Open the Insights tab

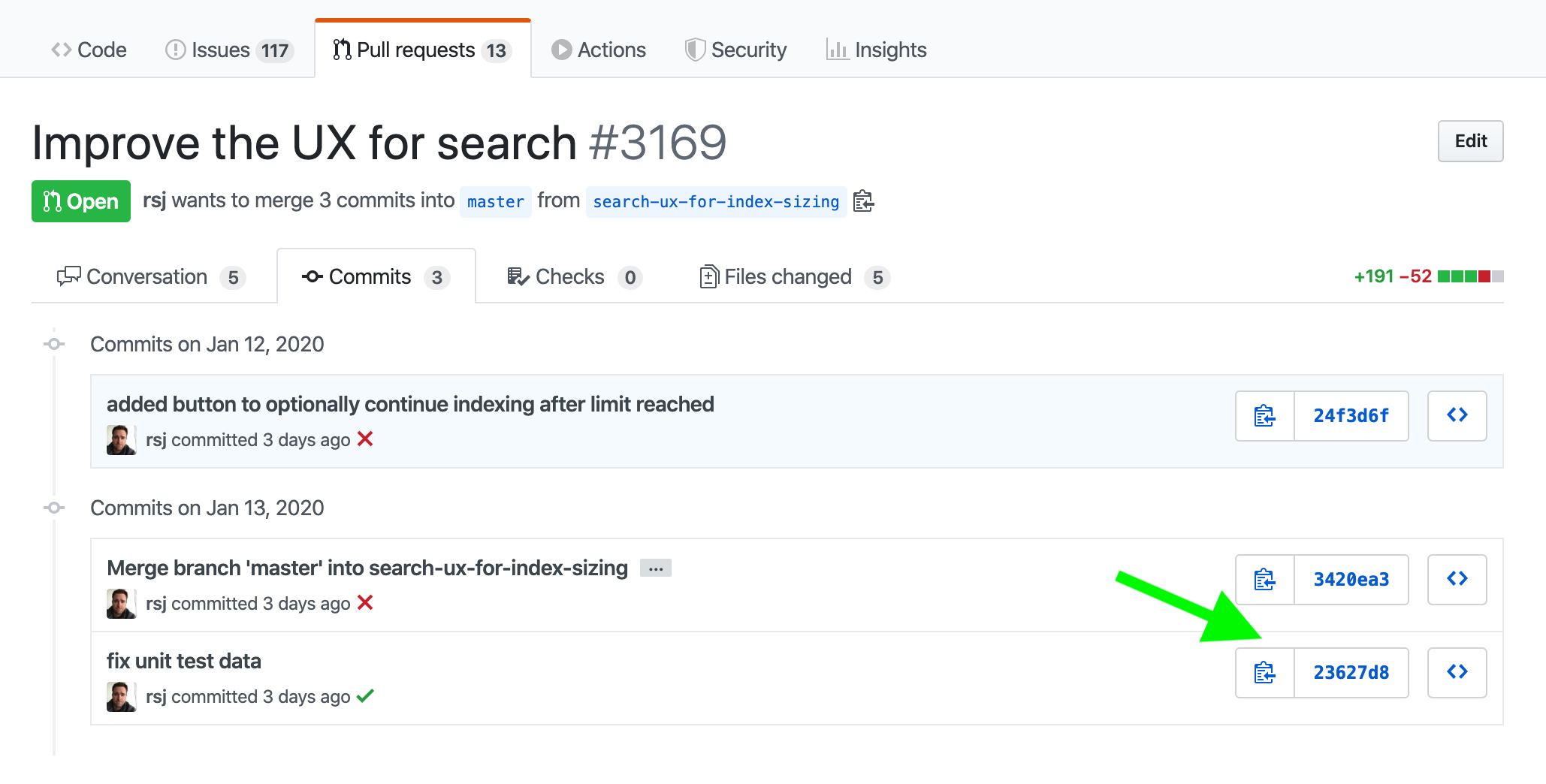coord(876,50)
